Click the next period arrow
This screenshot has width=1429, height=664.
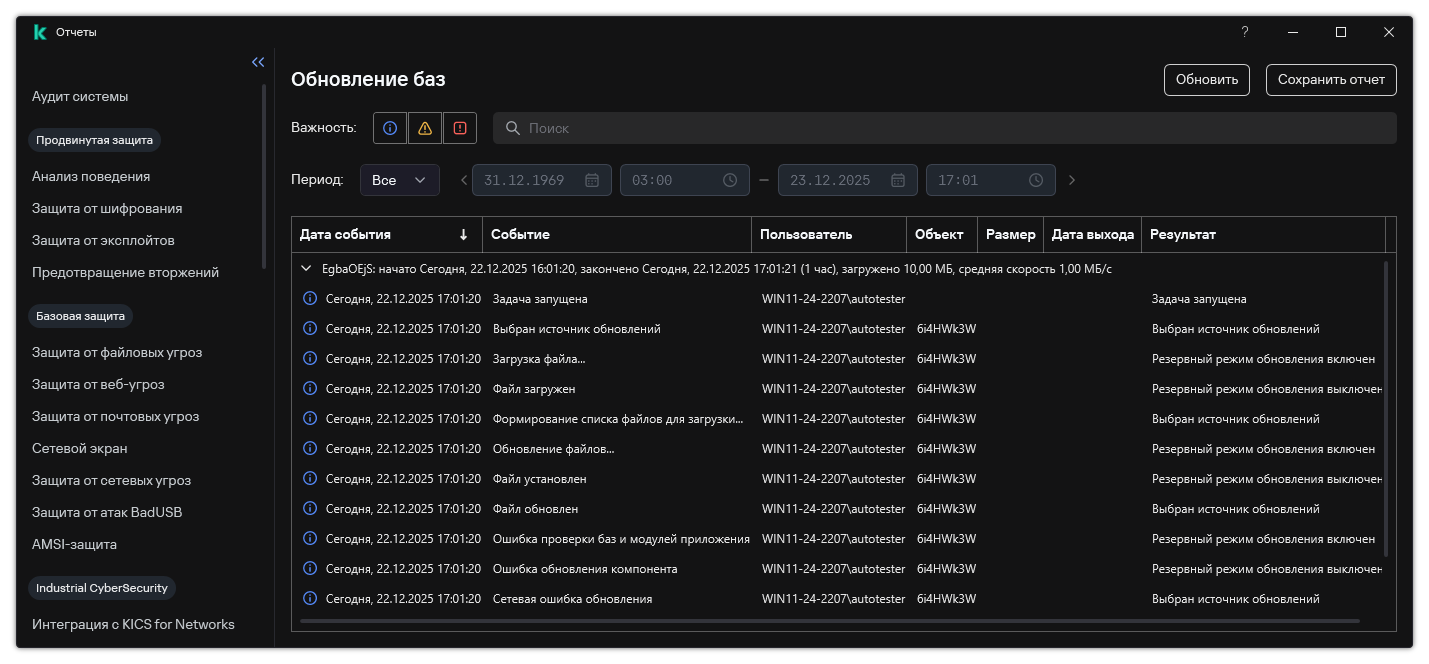click(x=1072, y=180)
